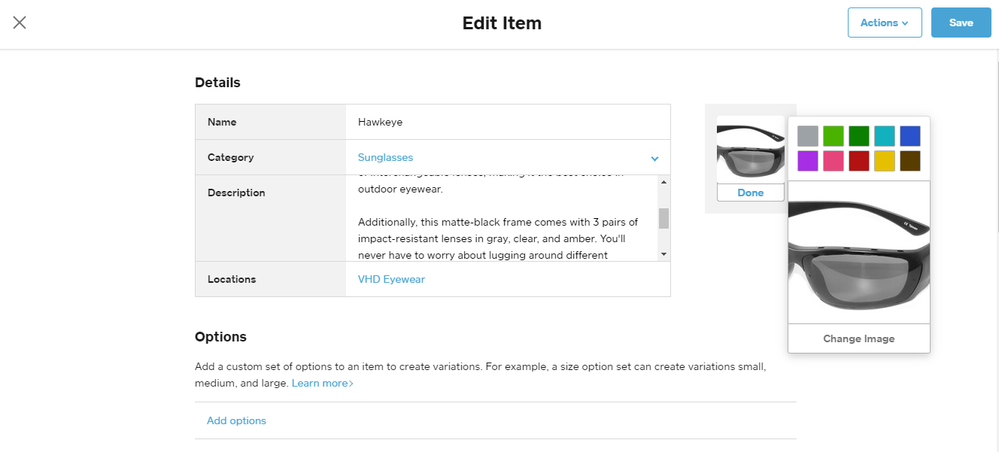Select the pink color swatch

(x=833, y=161)
